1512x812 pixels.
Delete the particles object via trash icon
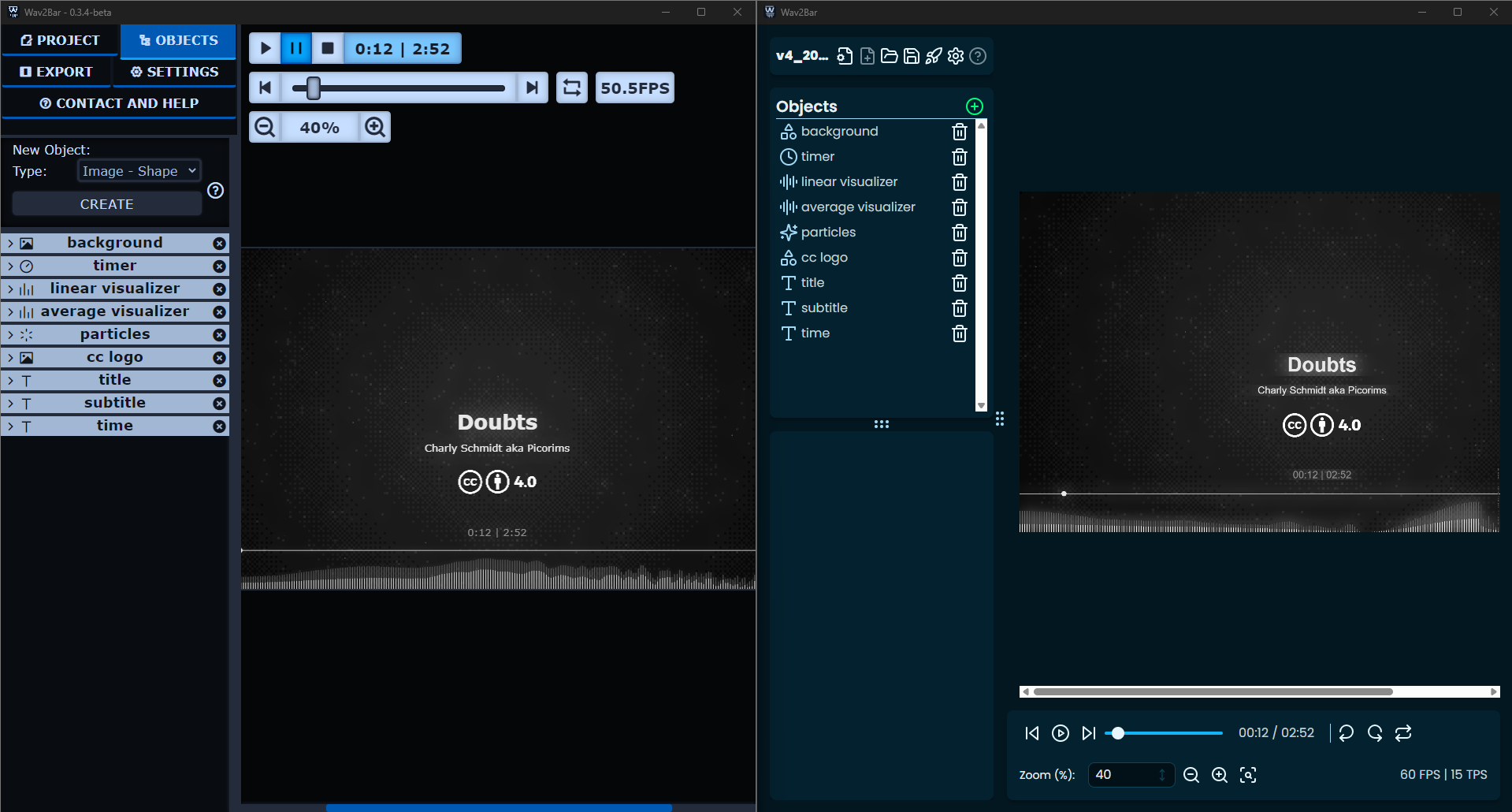[x=959, y=233]
